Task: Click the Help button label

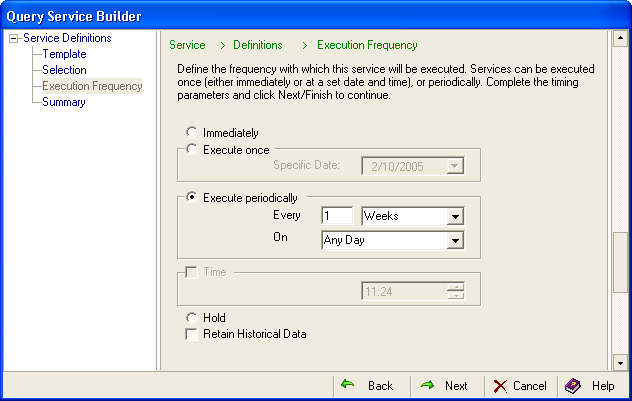Action: [x=603, y=386]
